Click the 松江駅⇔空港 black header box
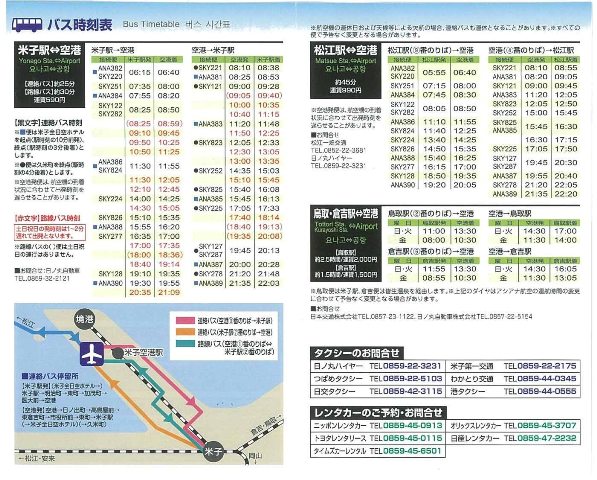Screen dimensions: 597x480 coord(346,71)
